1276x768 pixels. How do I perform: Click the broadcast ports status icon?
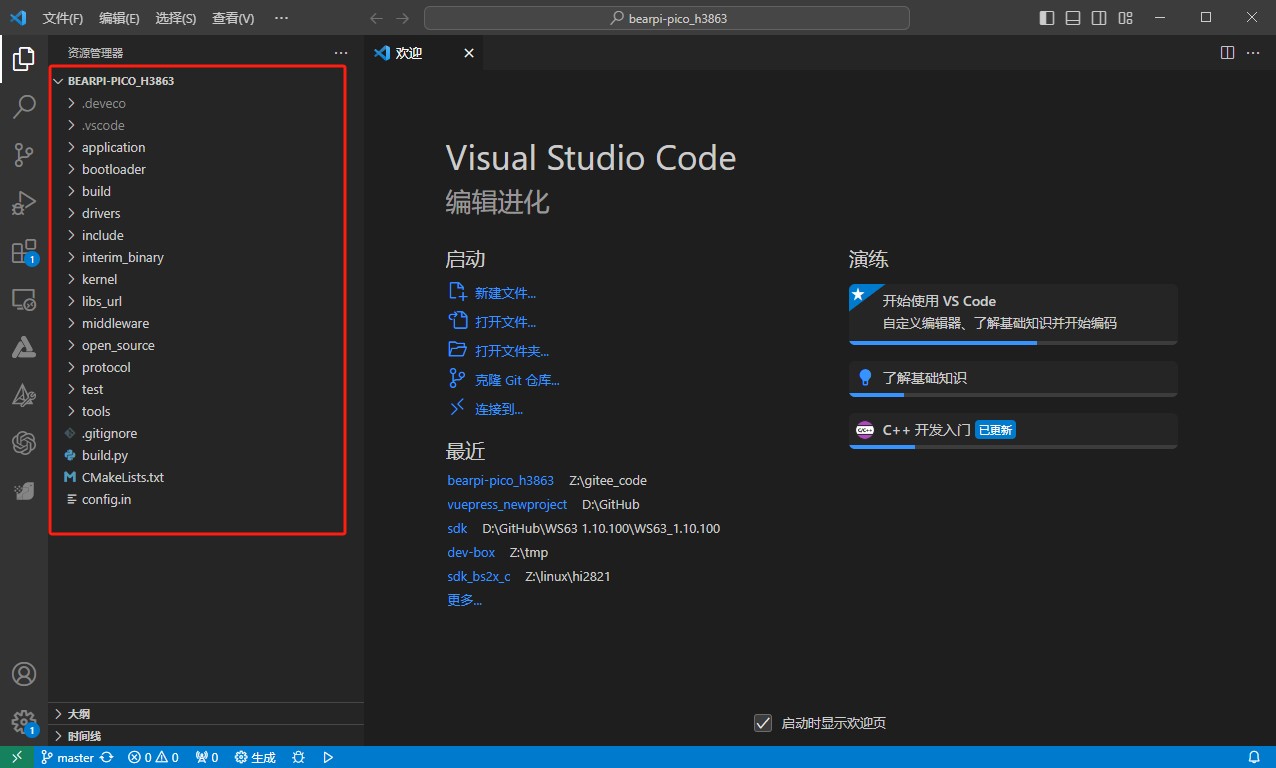[207, 758]
